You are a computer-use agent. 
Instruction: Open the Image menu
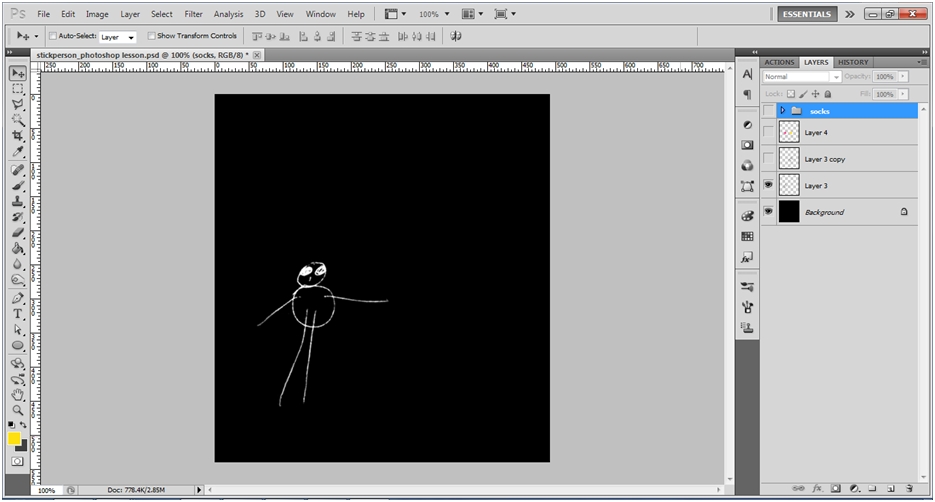pos(97,14)
